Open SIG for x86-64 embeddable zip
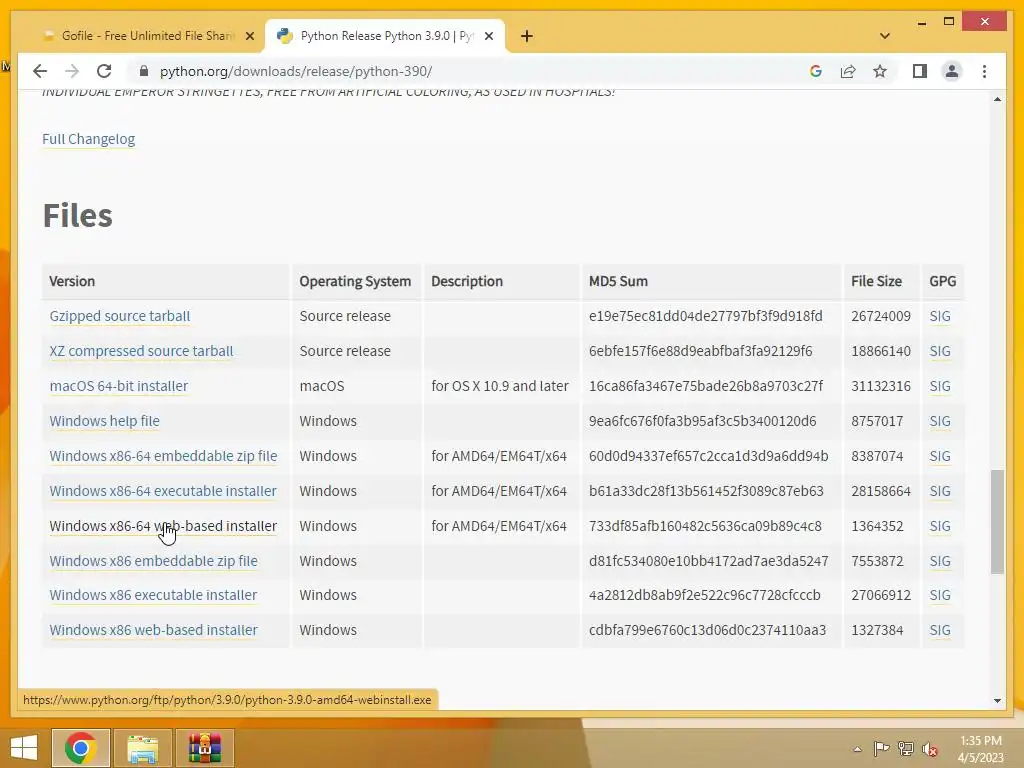 click(940, 456)
